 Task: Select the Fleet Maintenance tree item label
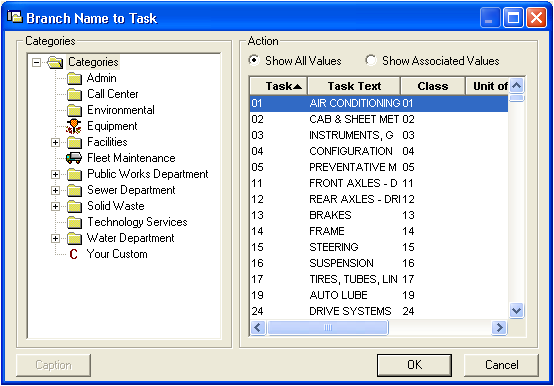pyautogui.click(x=131, y=158)
